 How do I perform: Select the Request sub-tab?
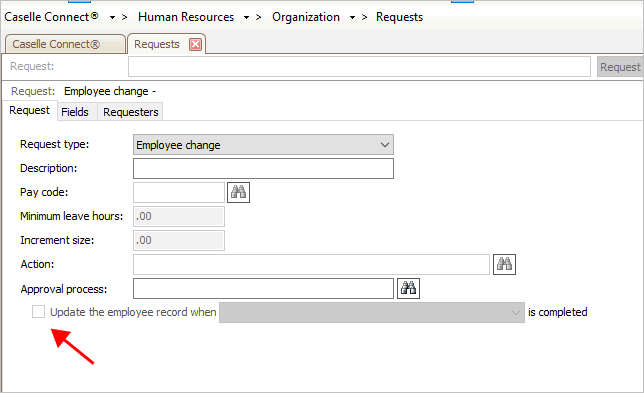tap(30, 110)
